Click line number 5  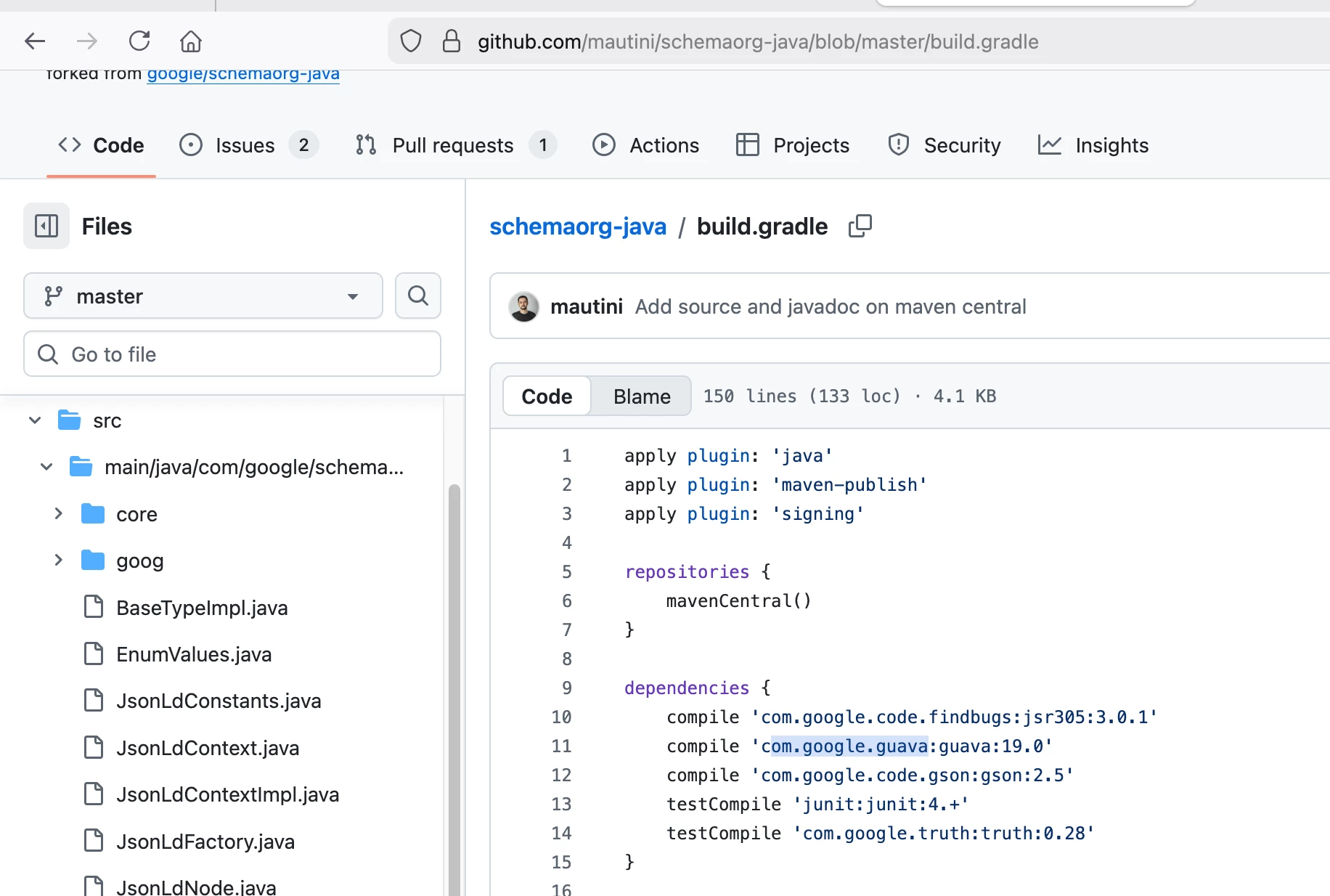coord(566,572)
